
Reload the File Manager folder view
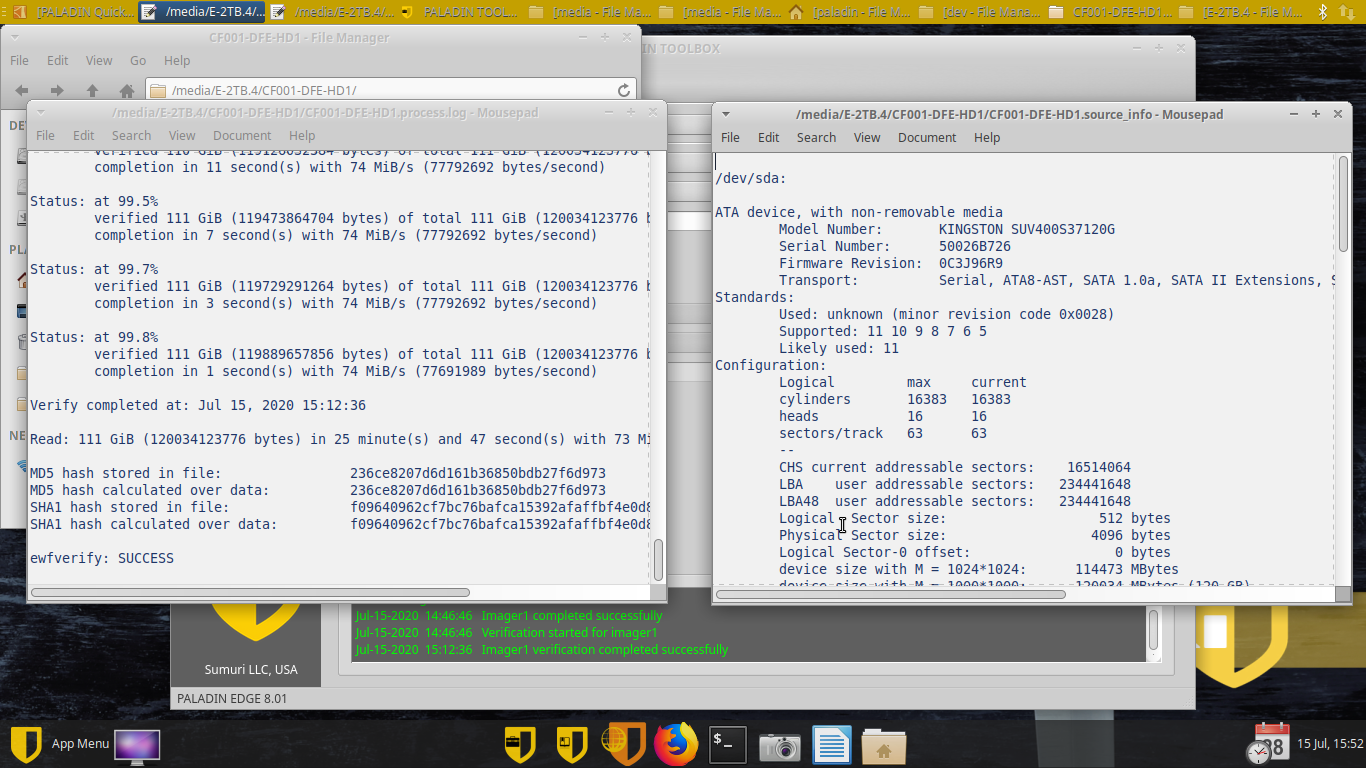624,90
